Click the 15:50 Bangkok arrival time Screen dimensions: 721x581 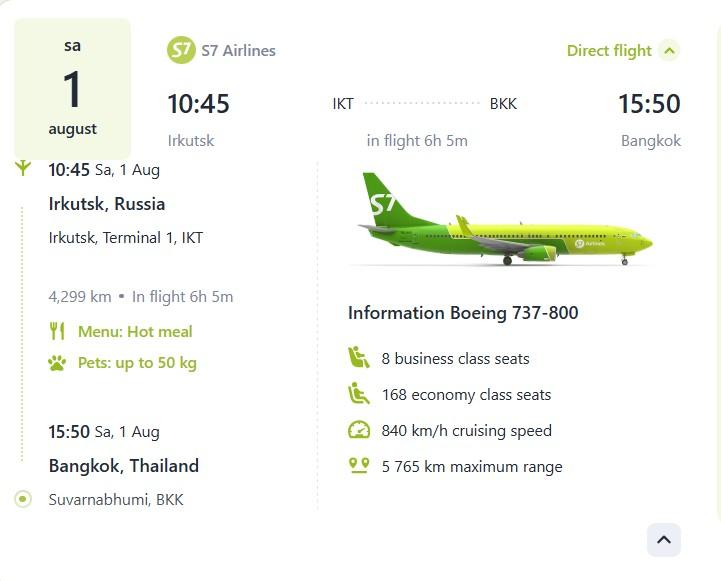[649, 103]
